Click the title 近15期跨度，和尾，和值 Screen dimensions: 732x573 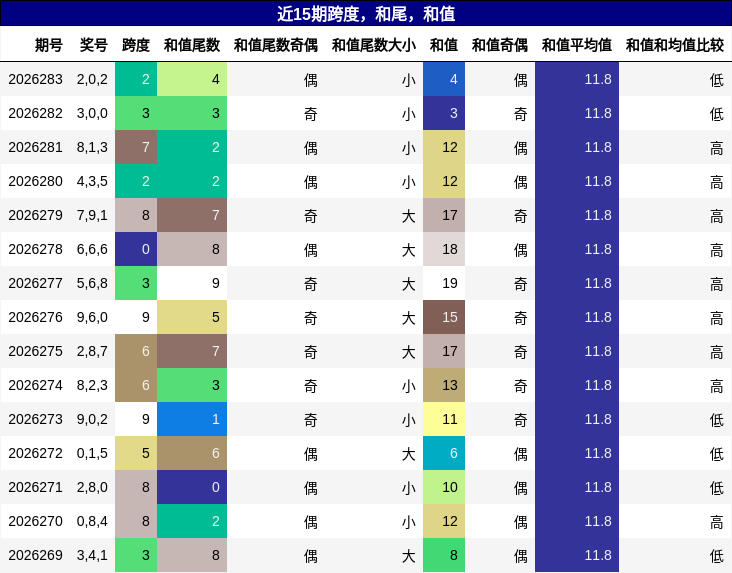tap(366, 14)
